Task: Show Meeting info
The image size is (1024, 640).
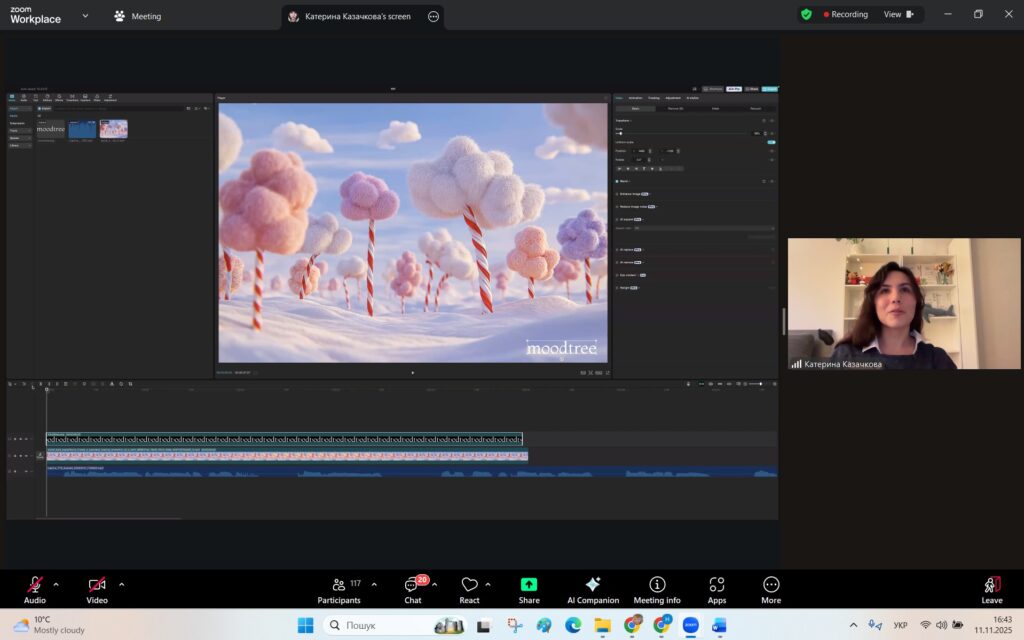Action: coord(657,585)
